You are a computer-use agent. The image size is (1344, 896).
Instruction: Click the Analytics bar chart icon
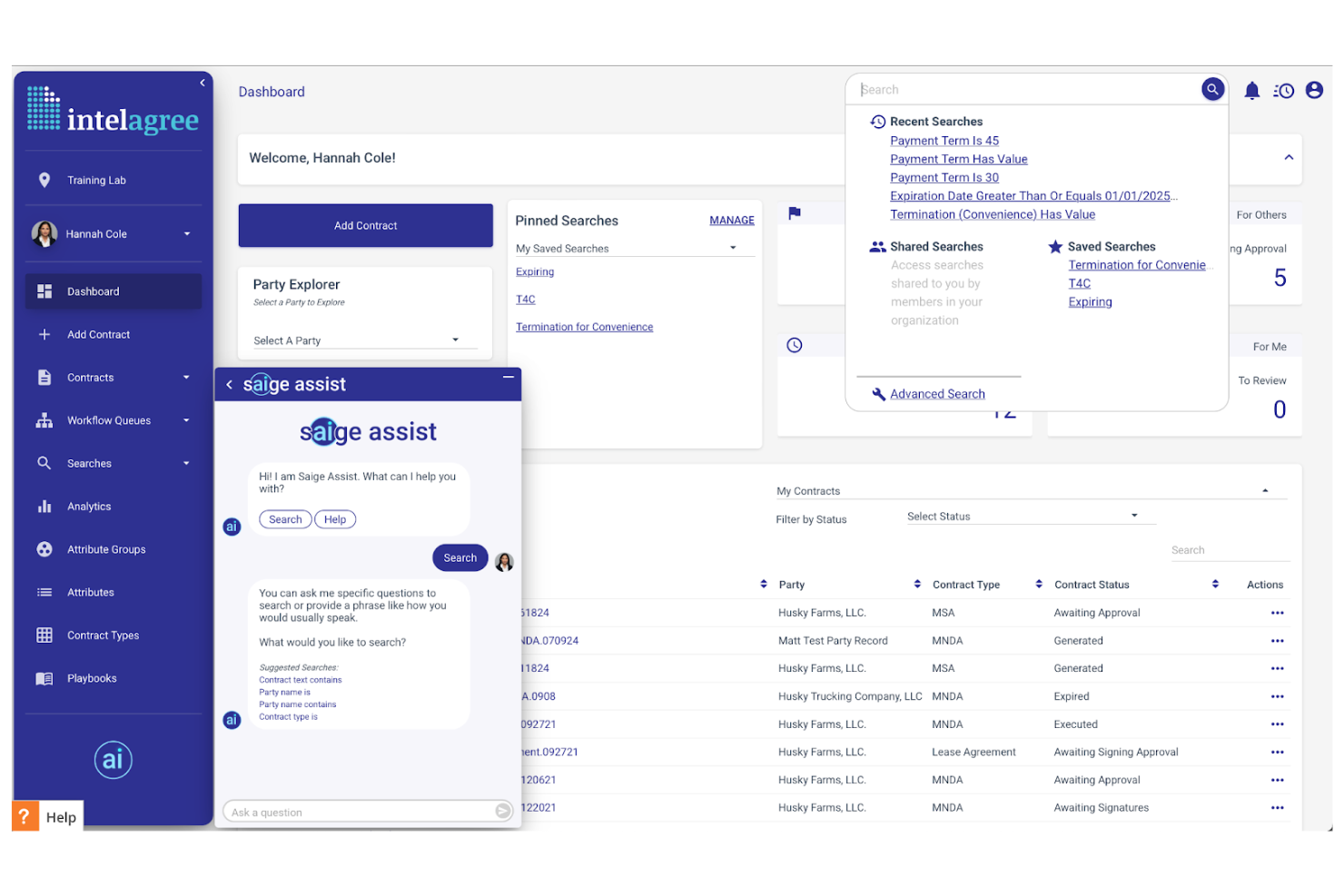click(44, 507)
